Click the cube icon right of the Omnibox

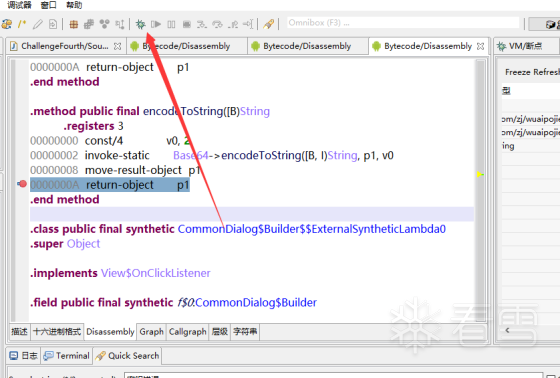[x=552, y=24]
